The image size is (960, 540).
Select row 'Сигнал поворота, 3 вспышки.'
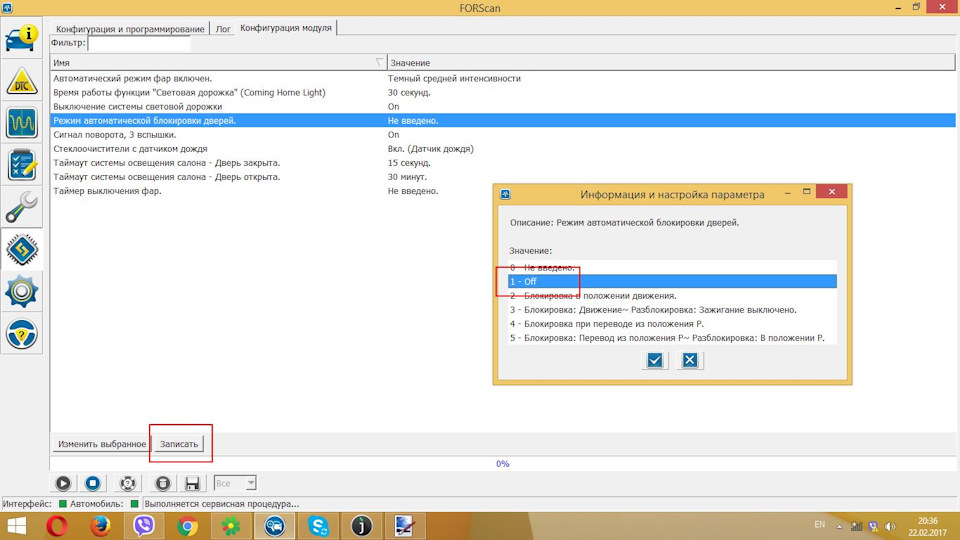(503, 135)
